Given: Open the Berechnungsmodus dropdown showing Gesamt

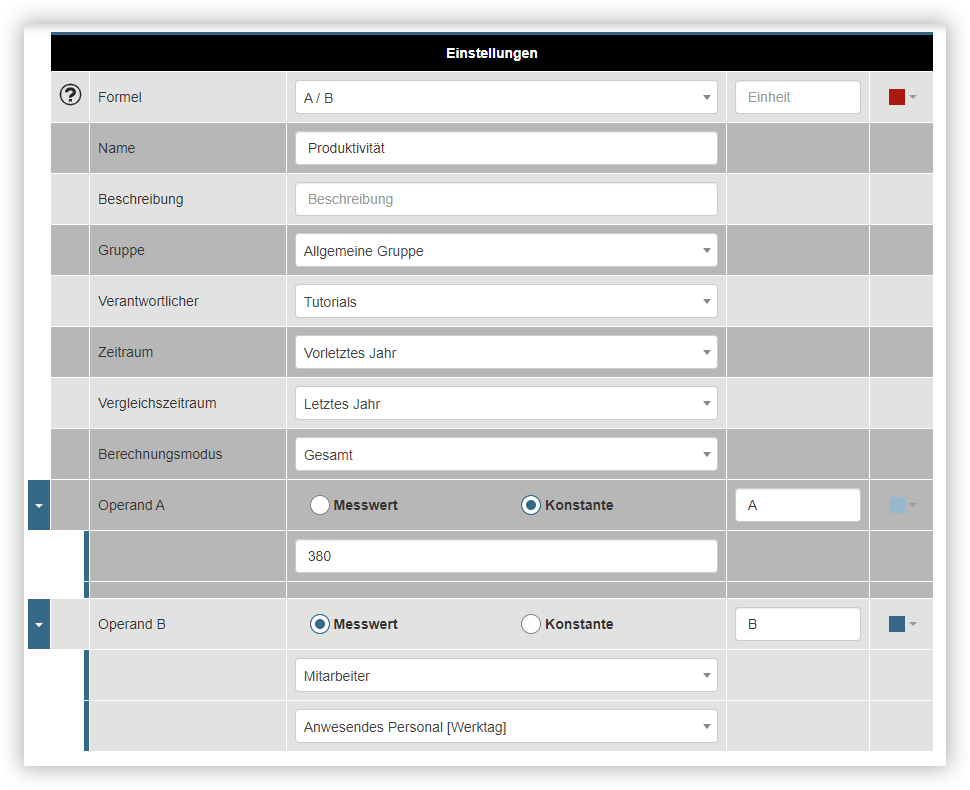Looking at the screenshot, I should pos(505,453).
